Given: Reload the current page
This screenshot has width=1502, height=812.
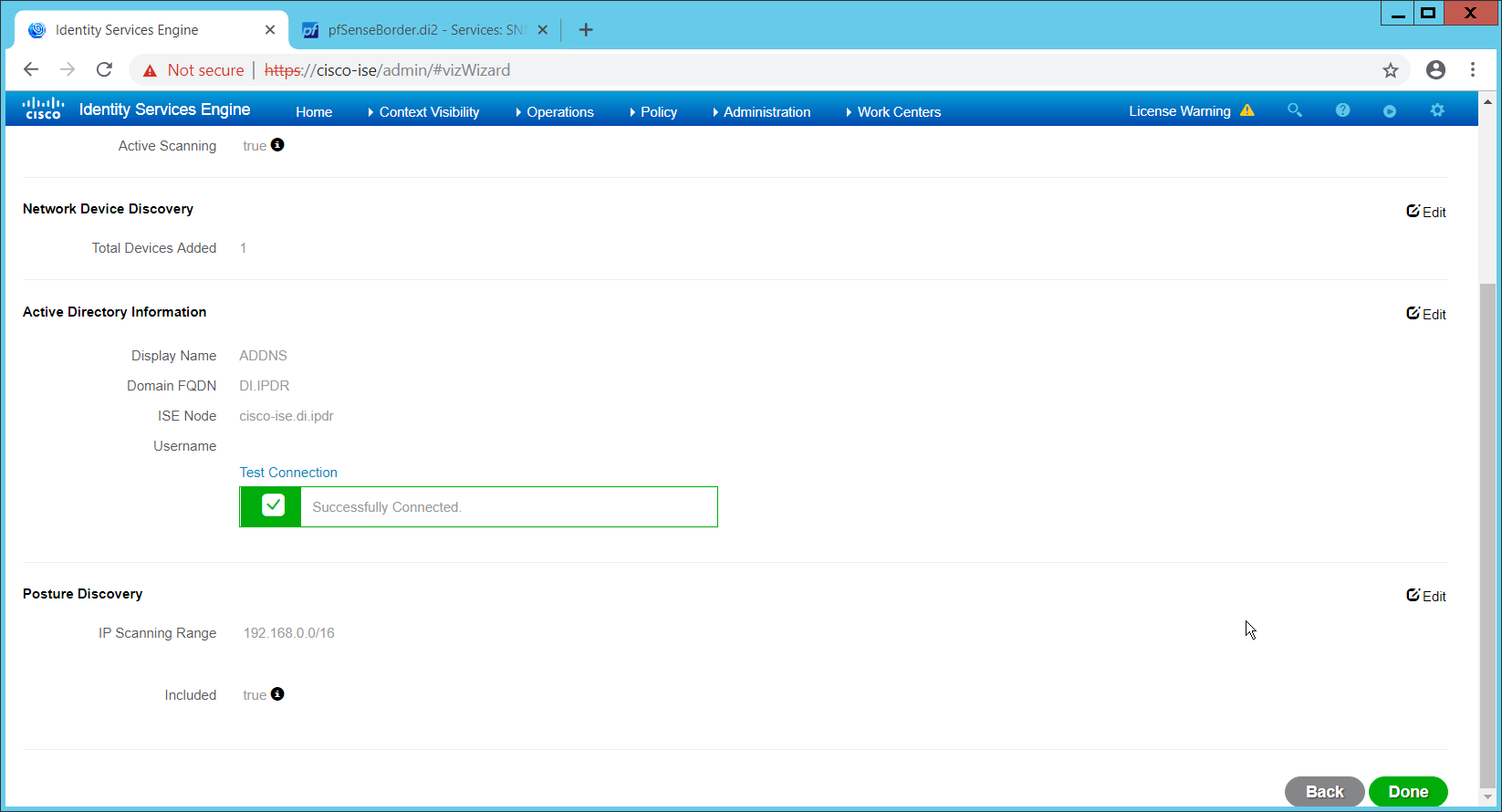Looking at the screenshot, I should (x=104, y=70).
